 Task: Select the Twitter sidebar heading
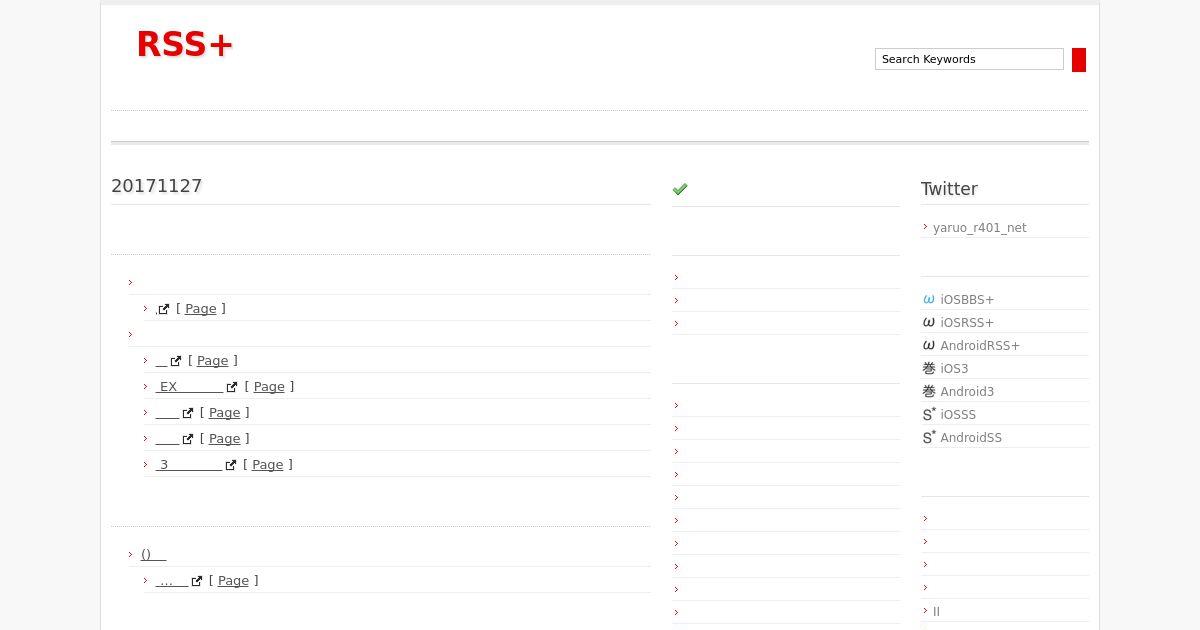point(949,189)
